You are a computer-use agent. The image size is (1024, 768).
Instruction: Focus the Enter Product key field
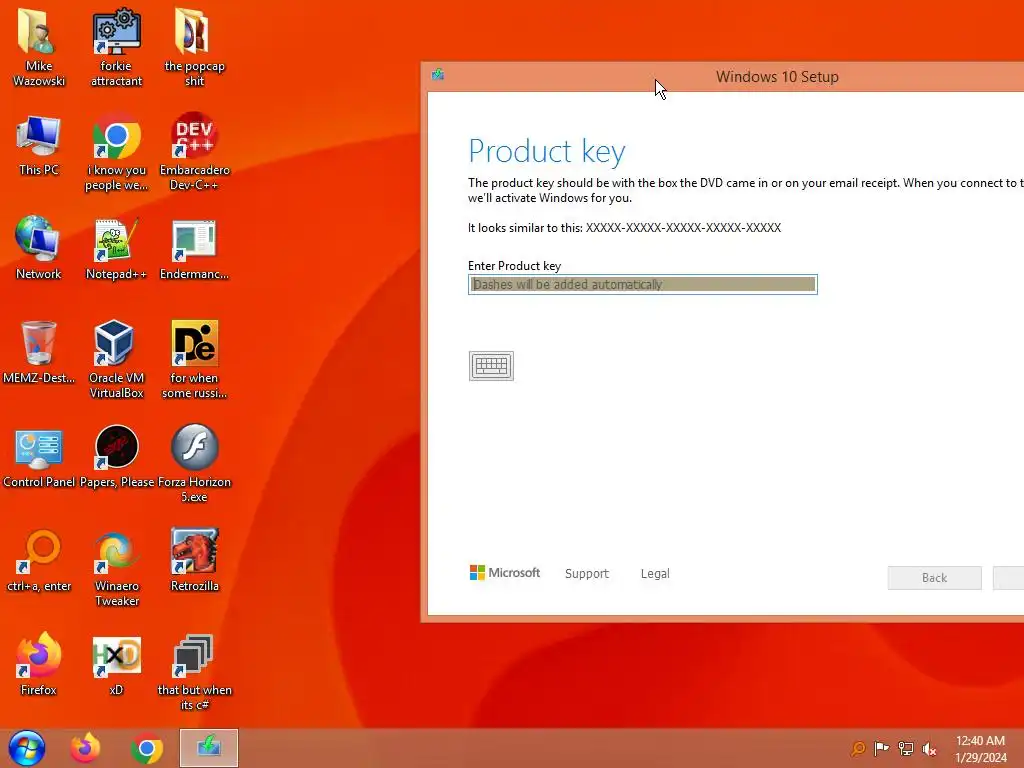[x=643, y=284]
